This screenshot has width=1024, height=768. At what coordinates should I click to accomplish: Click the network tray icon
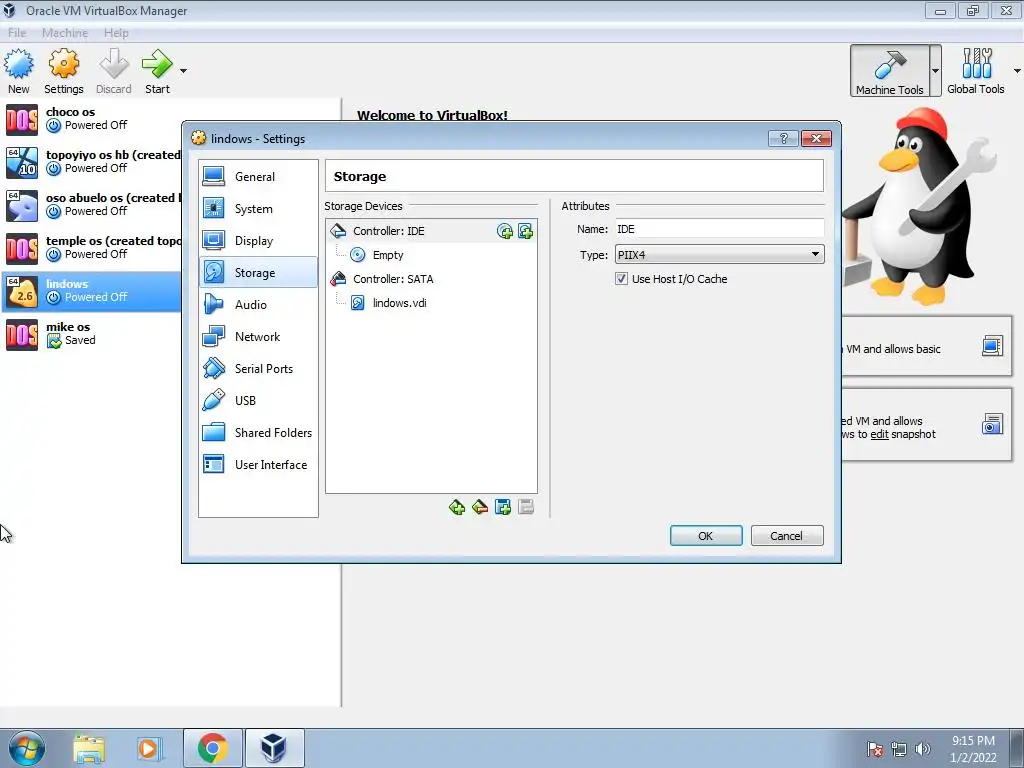click(899, 749)
